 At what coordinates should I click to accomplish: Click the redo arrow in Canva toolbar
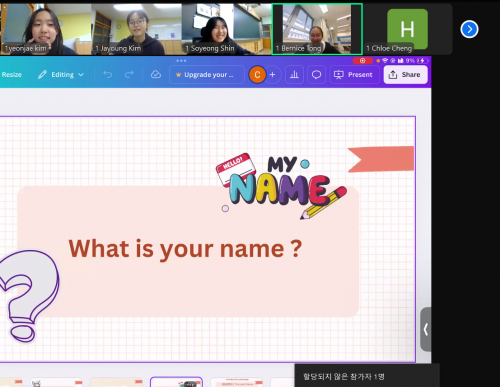(129, 74)
